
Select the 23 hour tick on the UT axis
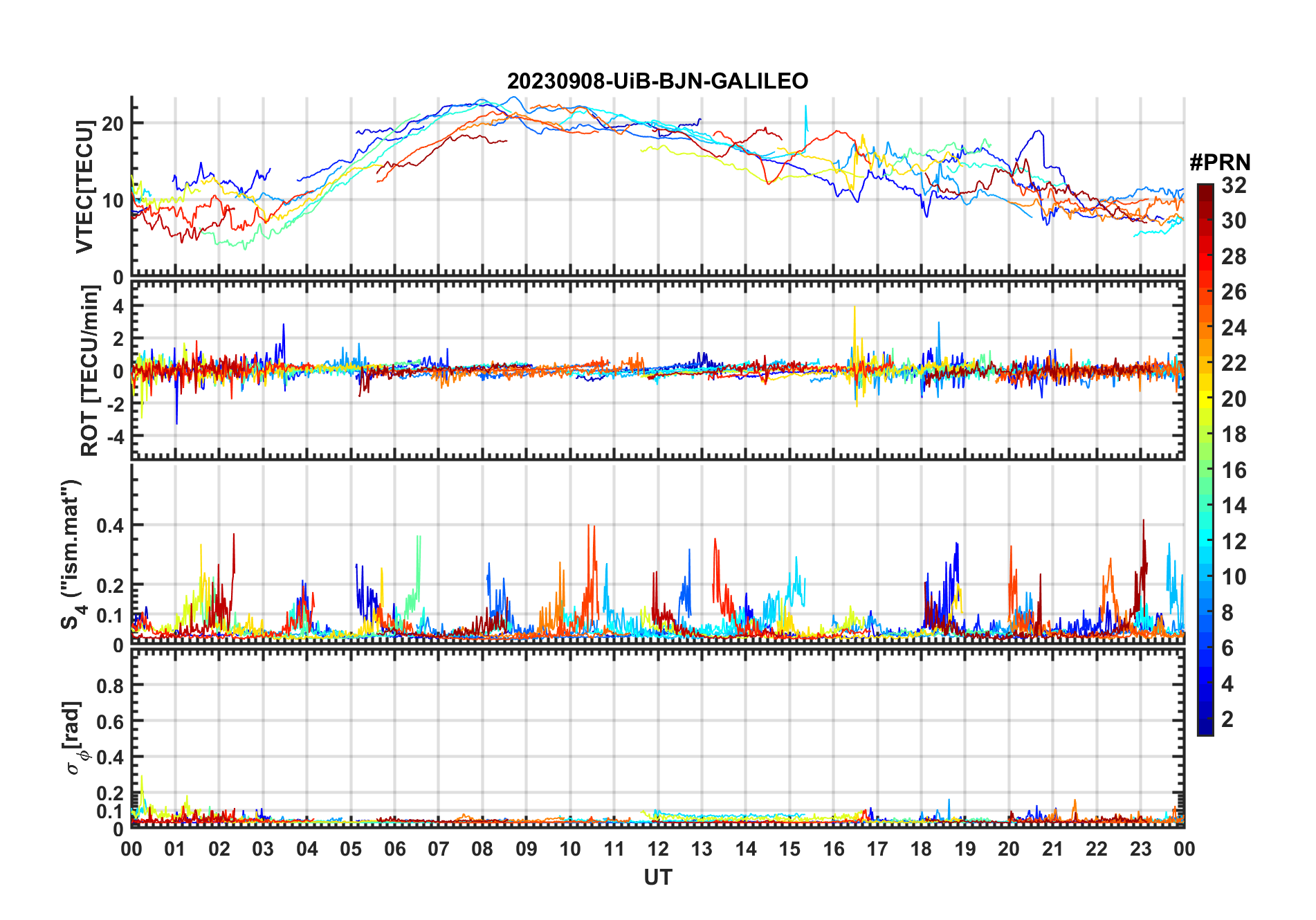(x=1140, y=849)
